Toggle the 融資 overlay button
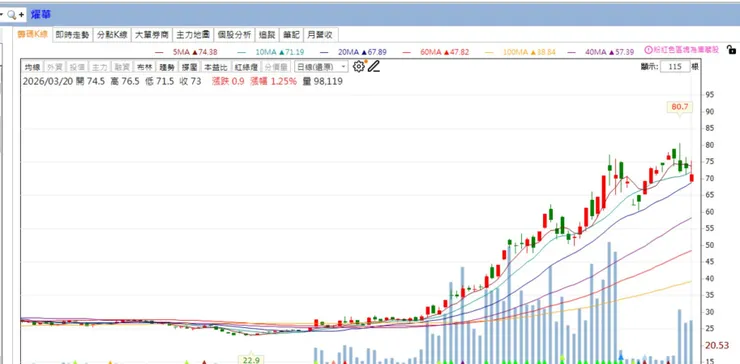Screen dimensions: 740x364 click(122, 67)
